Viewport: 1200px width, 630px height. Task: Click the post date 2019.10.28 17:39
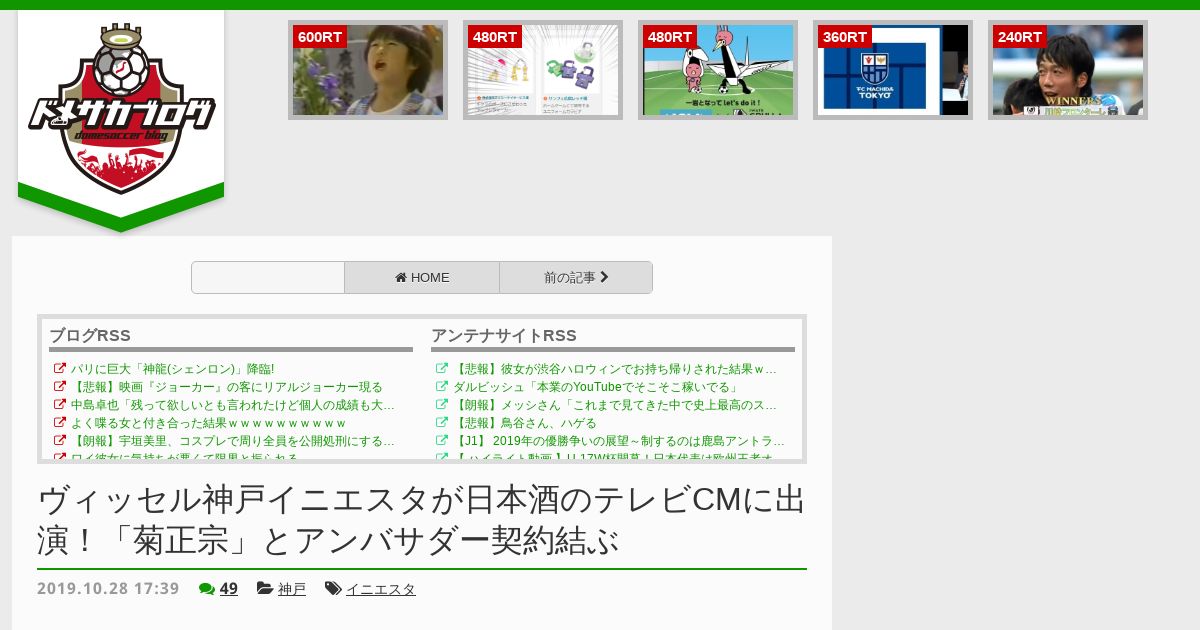pos(108,588)
